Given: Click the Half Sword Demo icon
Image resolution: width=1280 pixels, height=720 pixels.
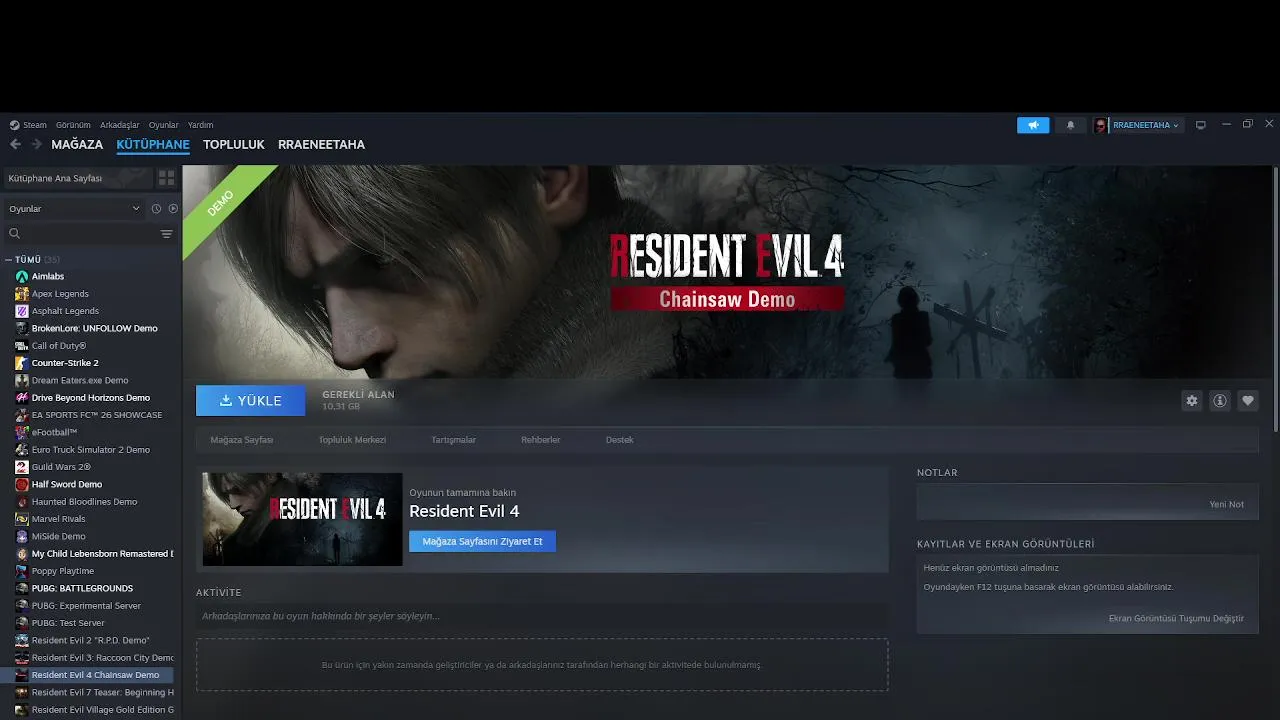Looking at the screenshot, I should tap(22, 484).
